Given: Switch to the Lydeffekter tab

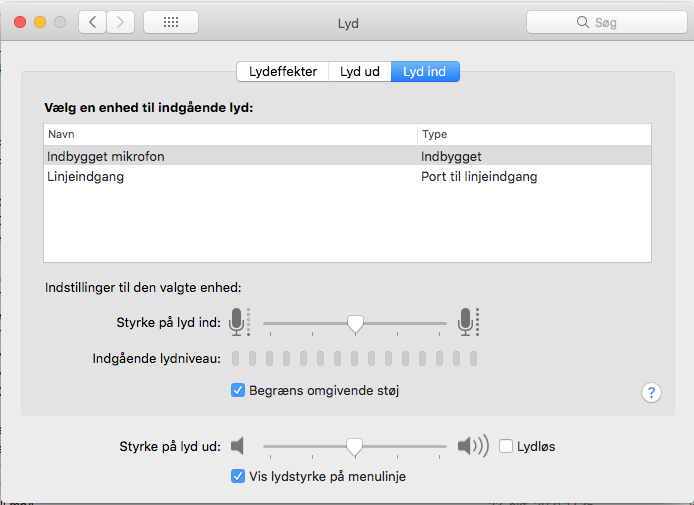Looking at the screenshot, I should tap(283, 72).
